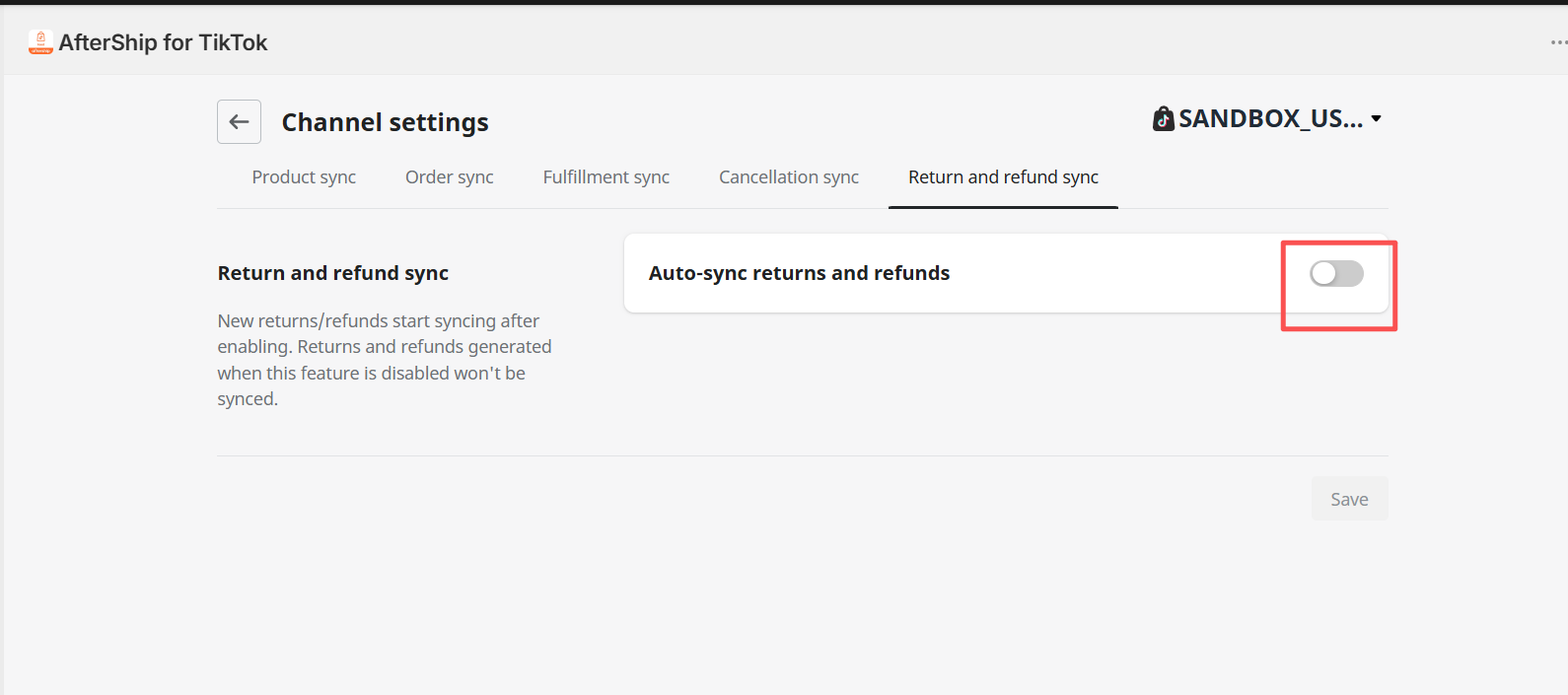1568x695 pixels.
Task: Click the bold Return and refund sync heading
Action: pos(333,273)
